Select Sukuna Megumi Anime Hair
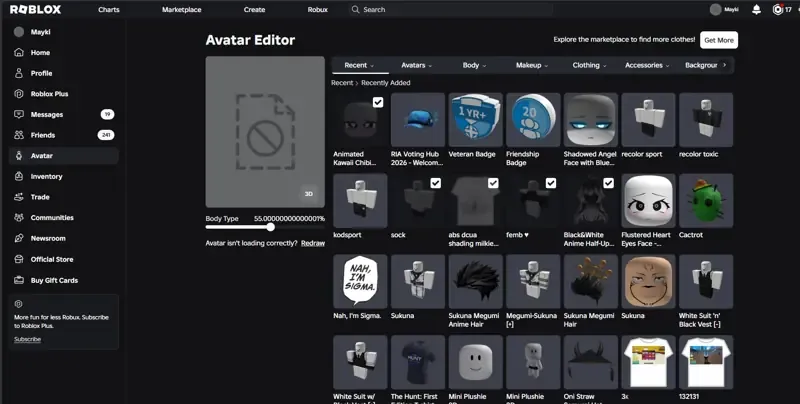Screen dimensions: 800x404 [x=476, y=282]
